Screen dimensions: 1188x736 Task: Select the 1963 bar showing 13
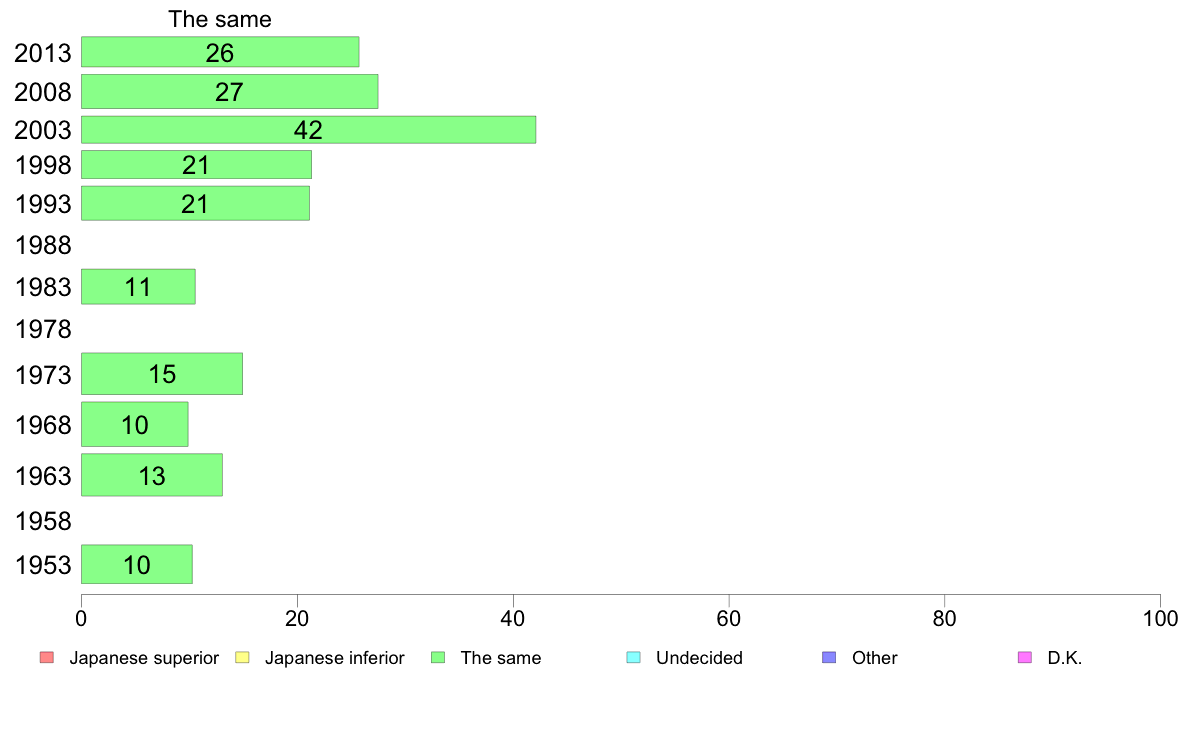(152, 475)
